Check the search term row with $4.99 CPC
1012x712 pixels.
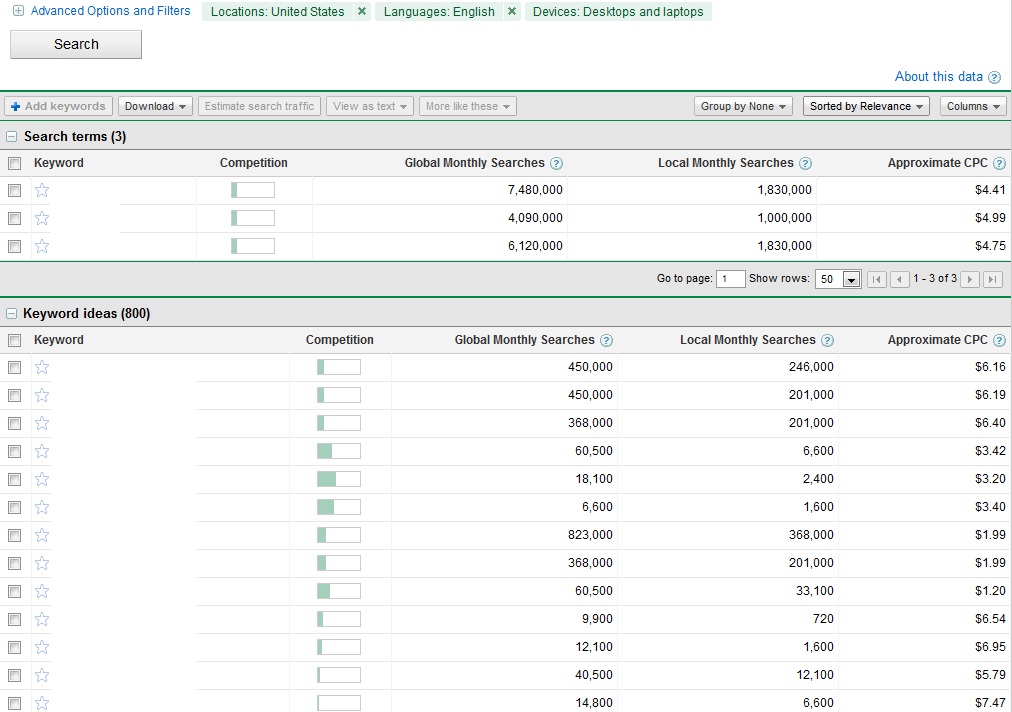coord(14,218)
